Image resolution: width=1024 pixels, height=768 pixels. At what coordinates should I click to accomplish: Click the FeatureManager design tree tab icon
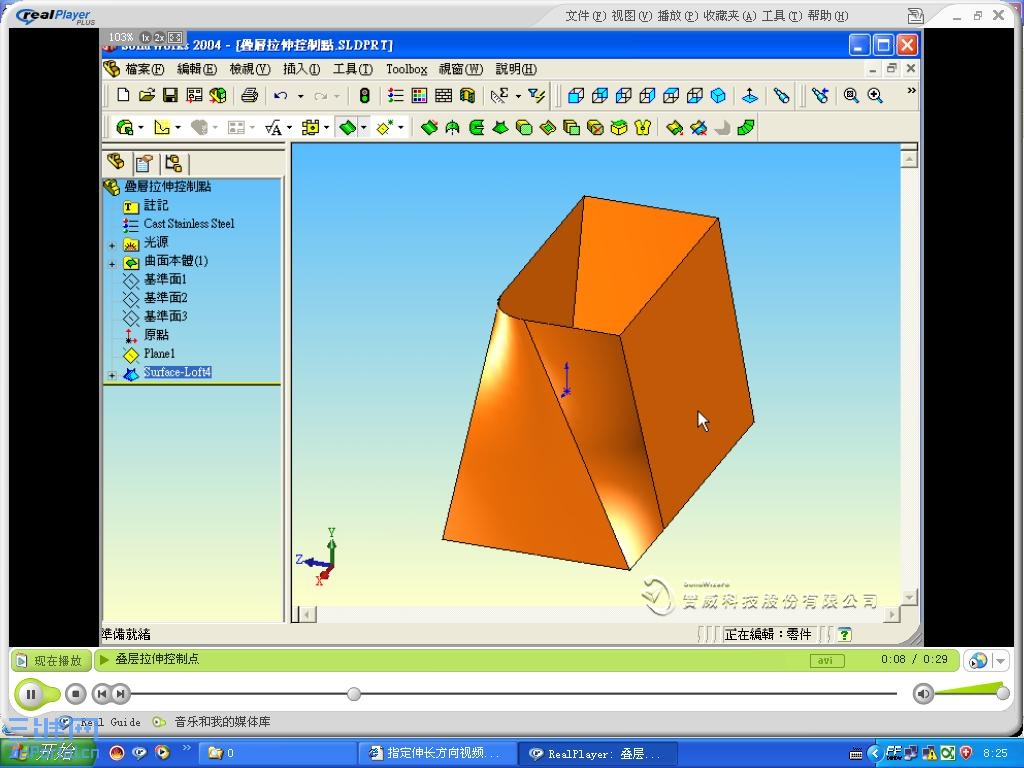[x=116, y=161]
